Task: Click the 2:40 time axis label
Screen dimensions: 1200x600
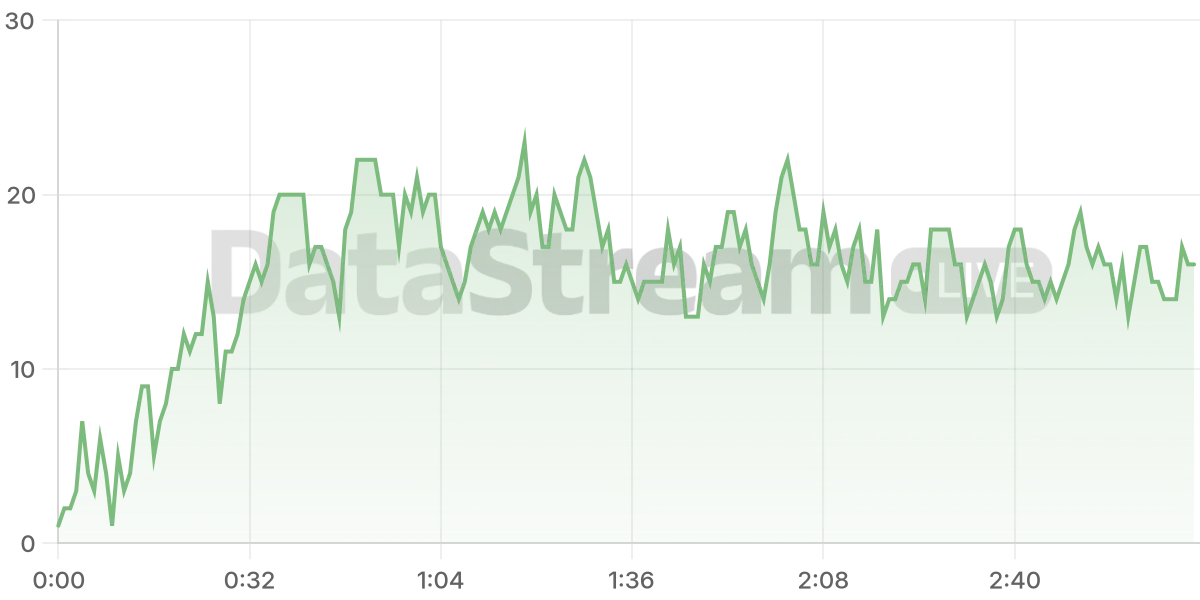Action: coord(1014,580)
